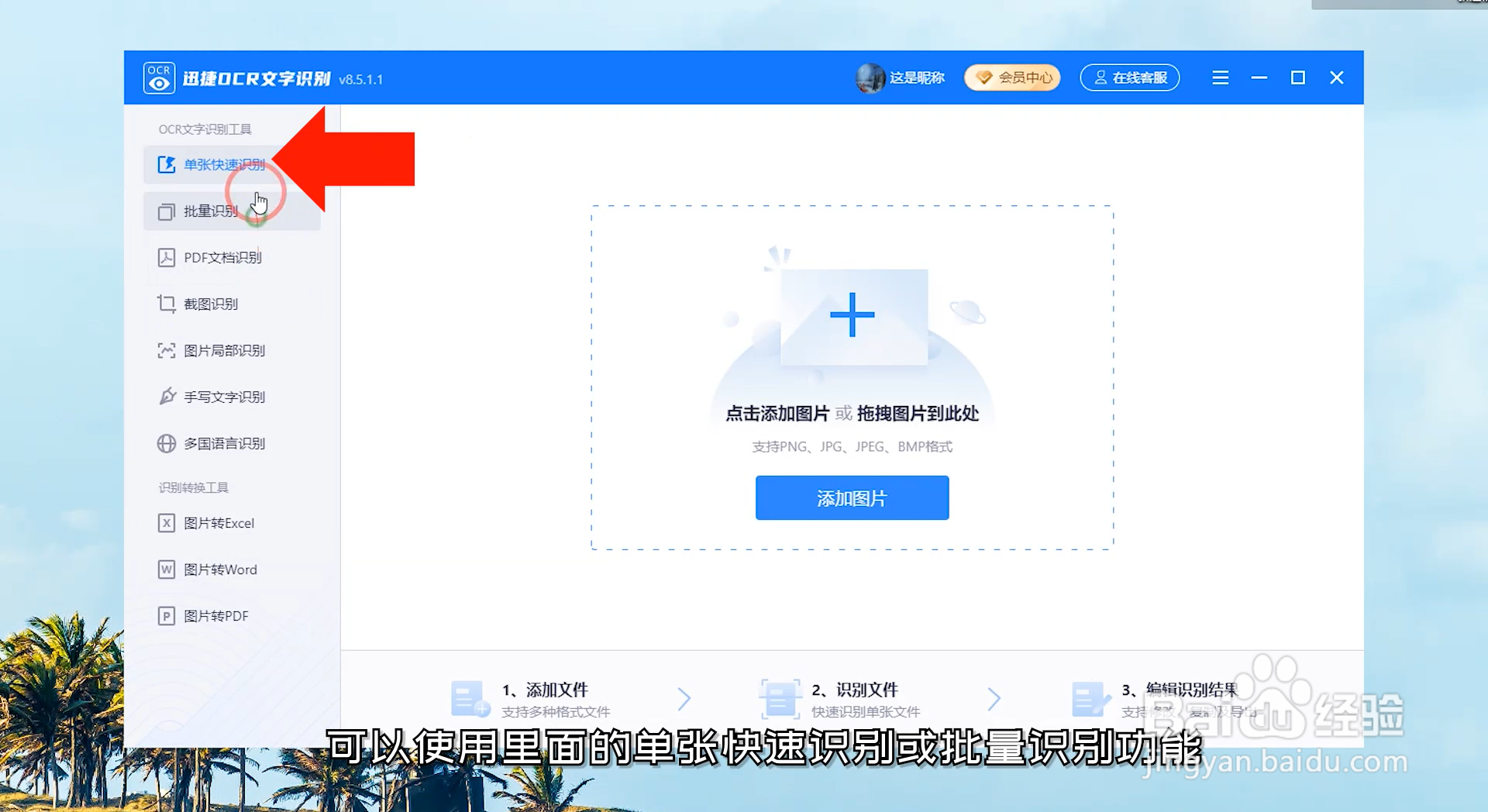Click the 2、识别文件 step label
Viewport: 1488px width, 812px height.
point(855,690)
